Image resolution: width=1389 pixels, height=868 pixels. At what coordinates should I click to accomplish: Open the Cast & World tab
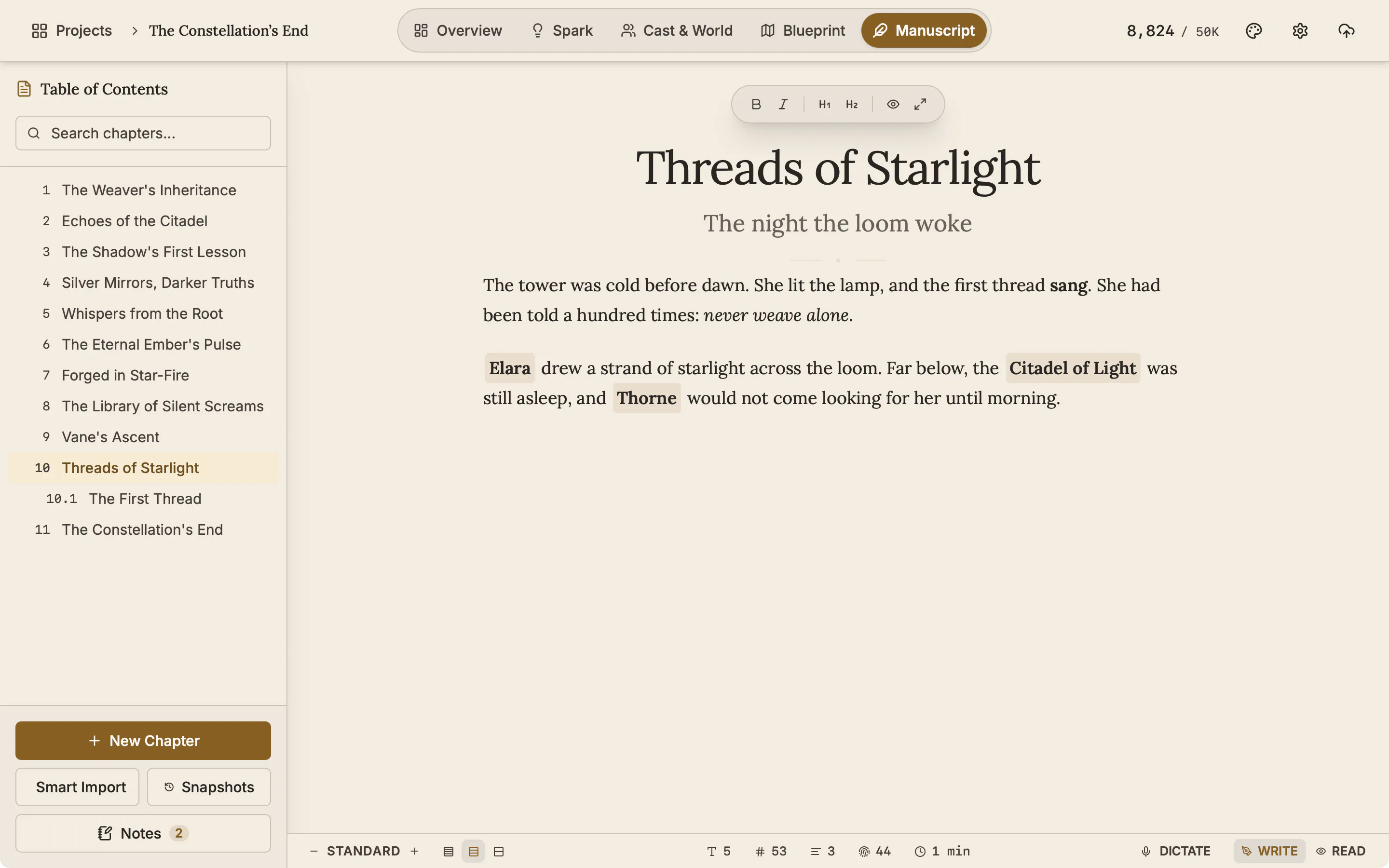[677, 30]
